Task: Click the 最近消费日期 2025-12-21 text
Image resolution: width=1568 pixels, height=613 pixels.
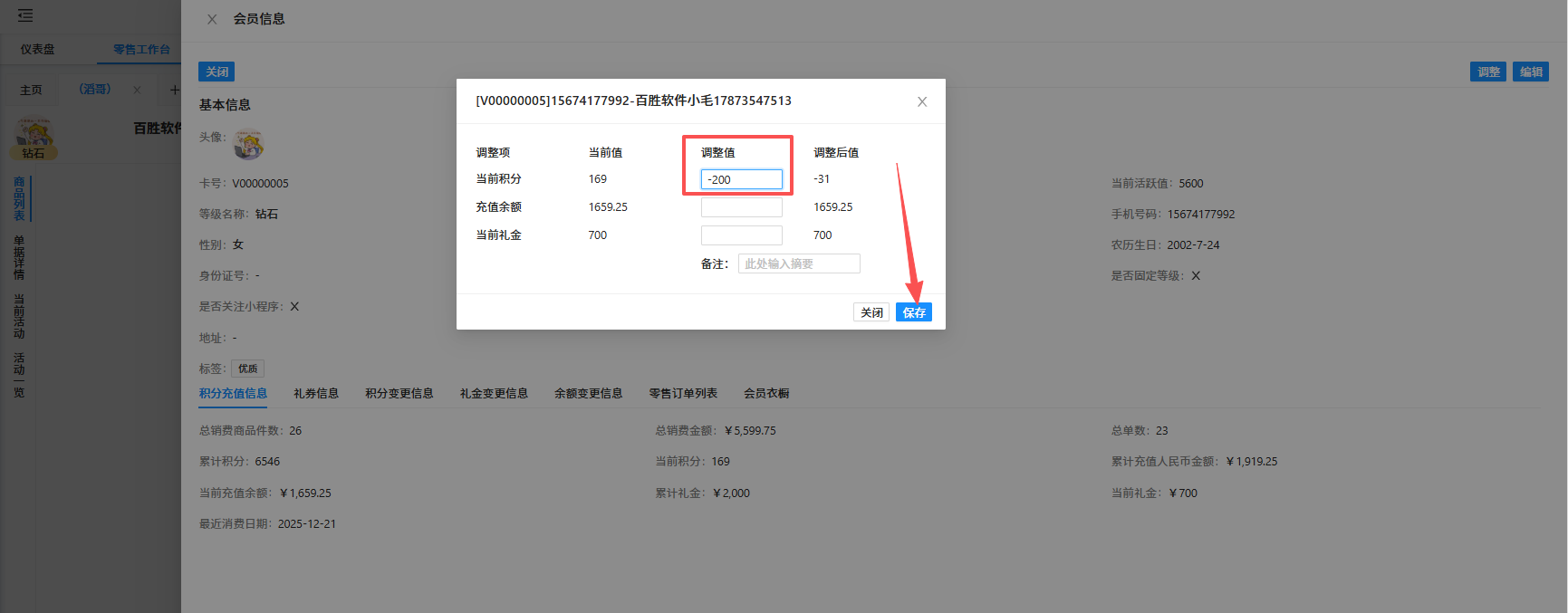Action: pos(307,523)
